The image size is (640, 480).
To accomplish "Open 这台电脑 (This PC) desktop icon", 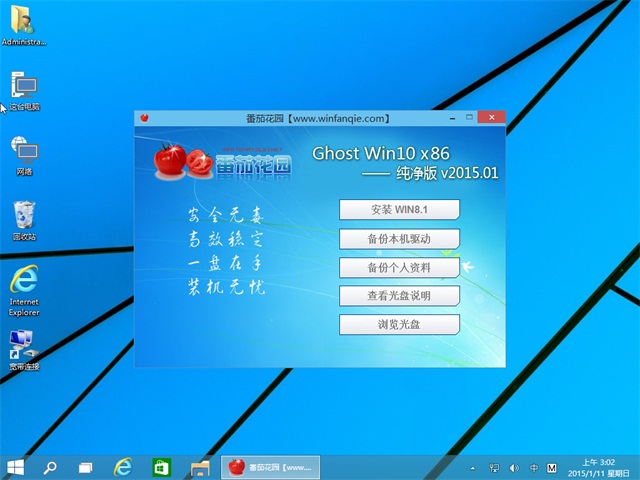I will pyautogui.click(x=24, y=88).
